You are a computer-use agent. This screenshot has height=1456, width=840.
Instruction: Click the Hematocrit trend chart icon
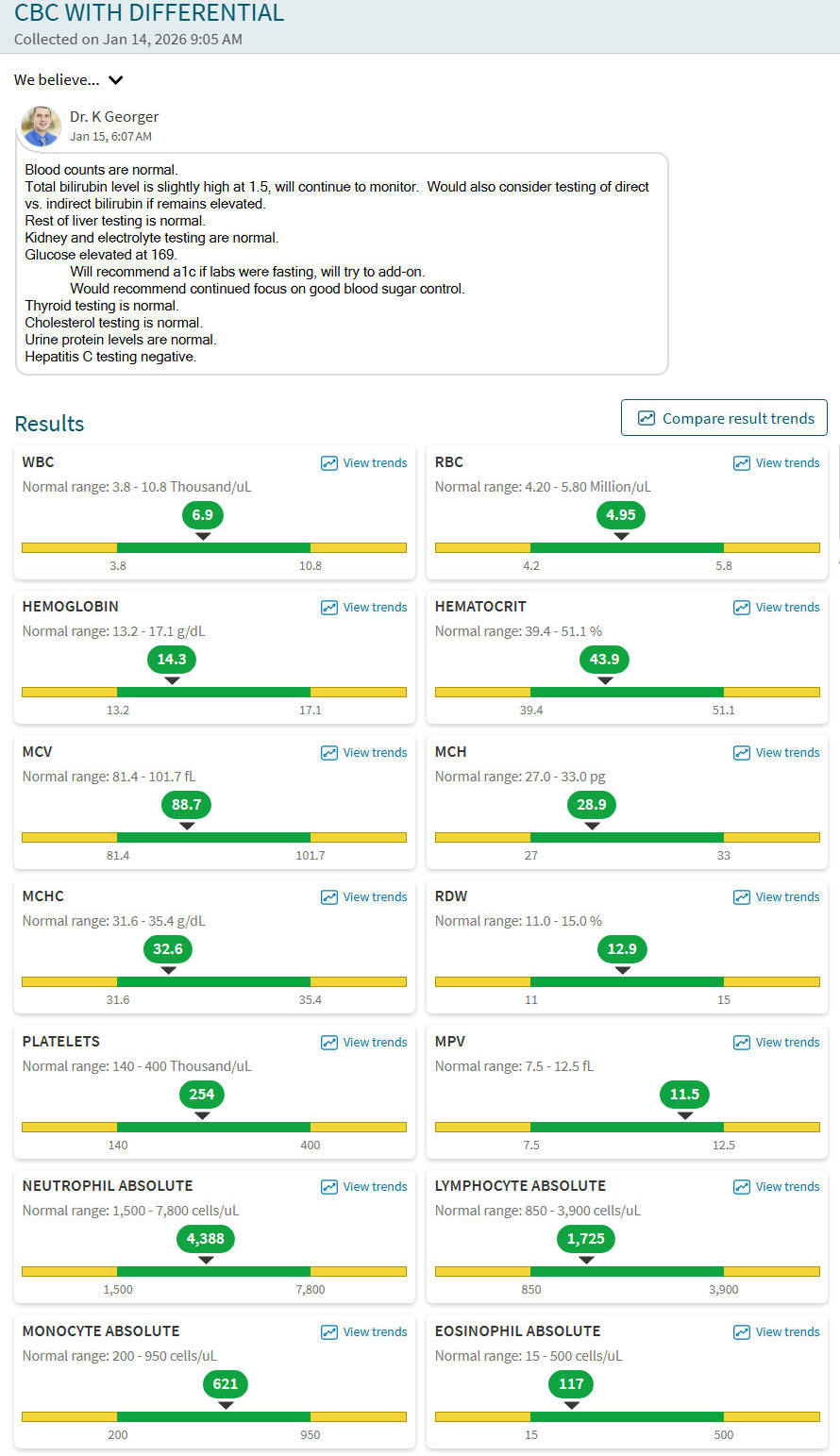[741, 608]
